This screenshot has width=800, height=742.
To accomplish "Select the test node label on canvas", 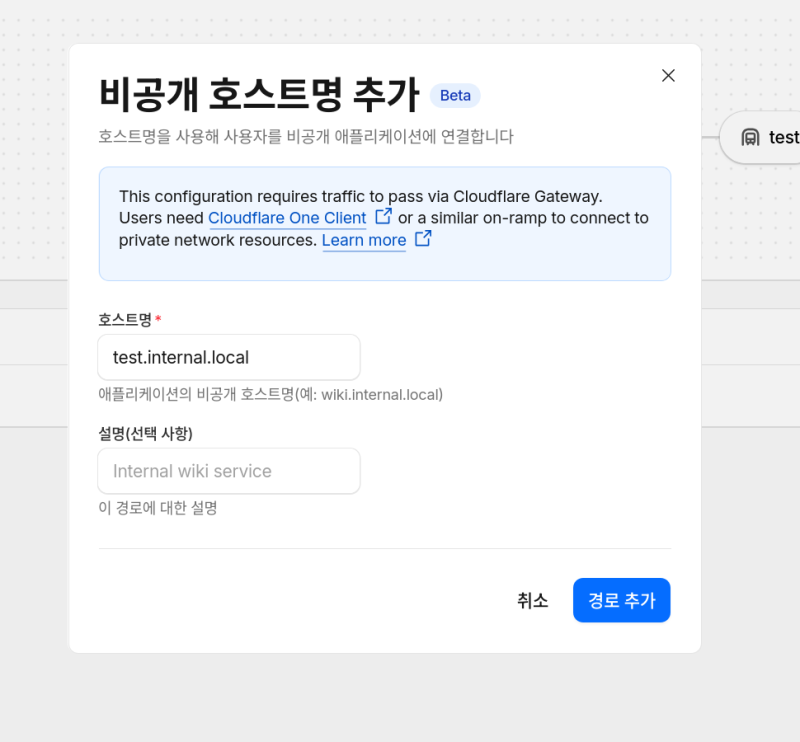I will 784,137.
